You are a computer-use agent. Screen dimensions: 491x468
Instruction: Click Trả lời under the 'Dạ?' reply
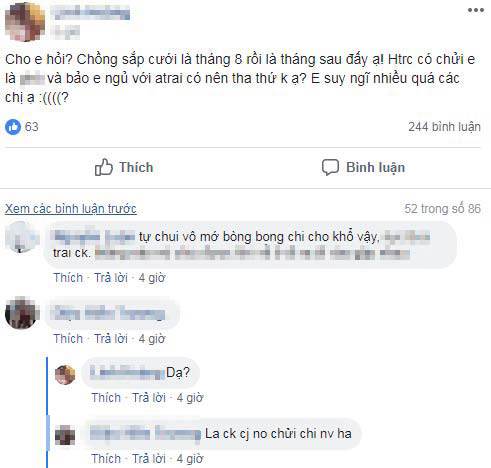pos(149,398)
